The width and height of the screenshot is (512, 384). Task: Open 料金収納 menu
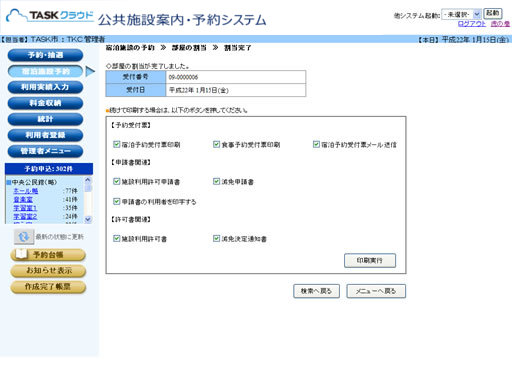[45, 103]
